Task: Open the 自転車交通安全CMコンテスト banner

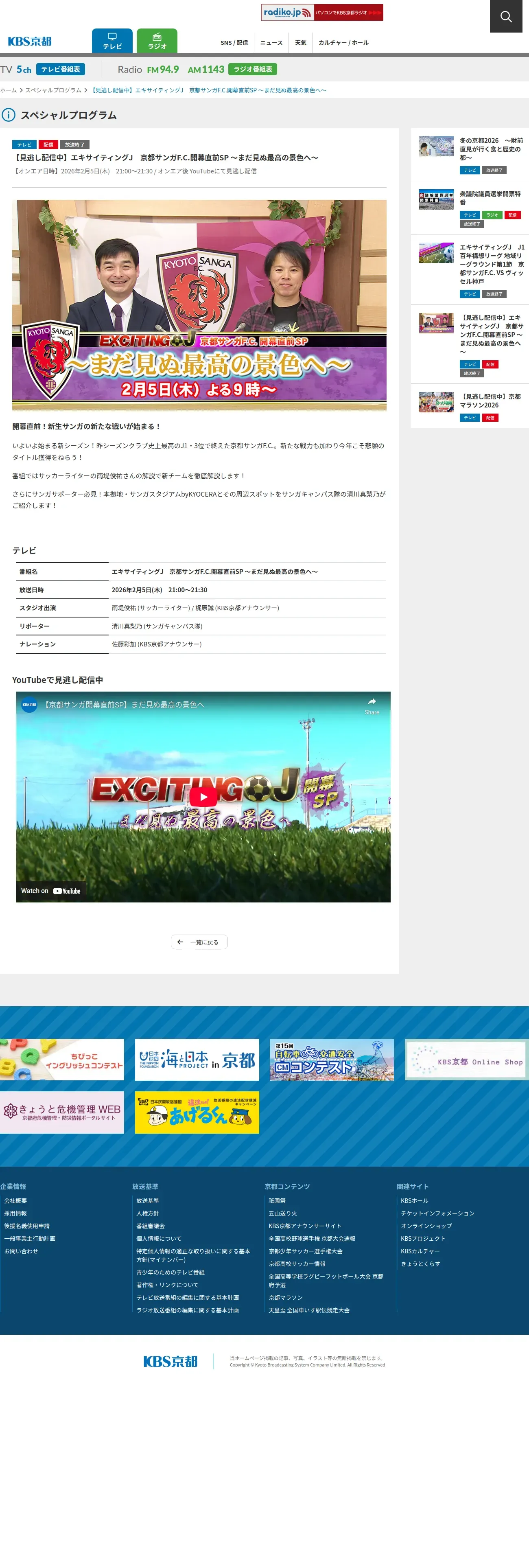Action: point(332,1060)
